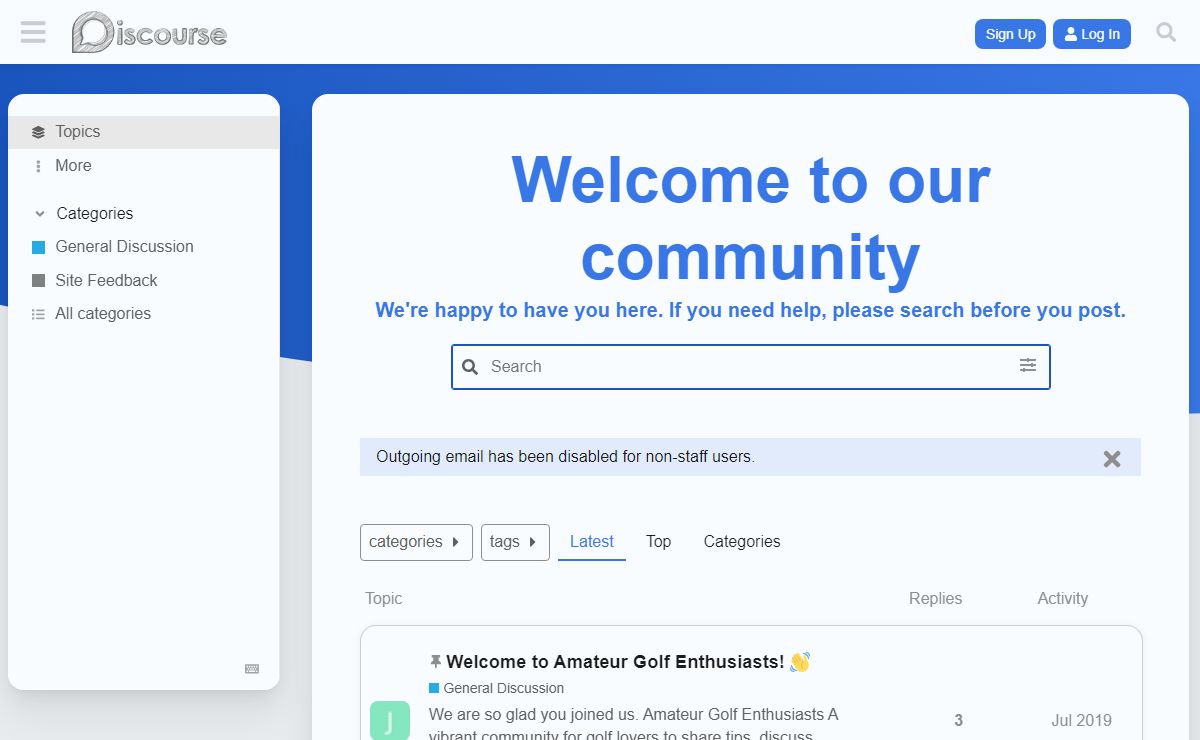The image size is (1200, 740).
Task: Open Site Feedback category in sidebar
Action: point(144,281)
